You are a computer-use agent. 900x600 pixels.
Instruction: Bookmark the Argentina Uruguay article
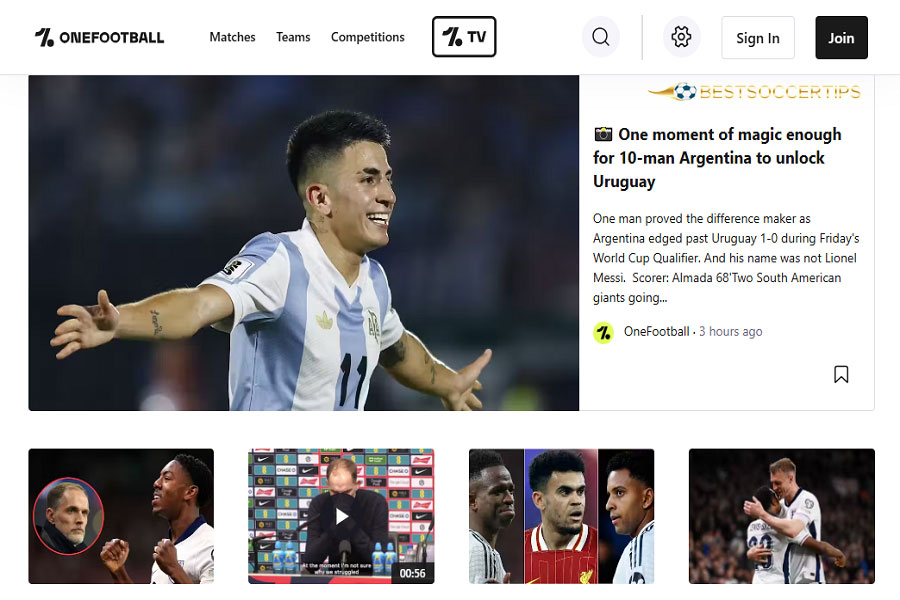click(x=841, y=374)
